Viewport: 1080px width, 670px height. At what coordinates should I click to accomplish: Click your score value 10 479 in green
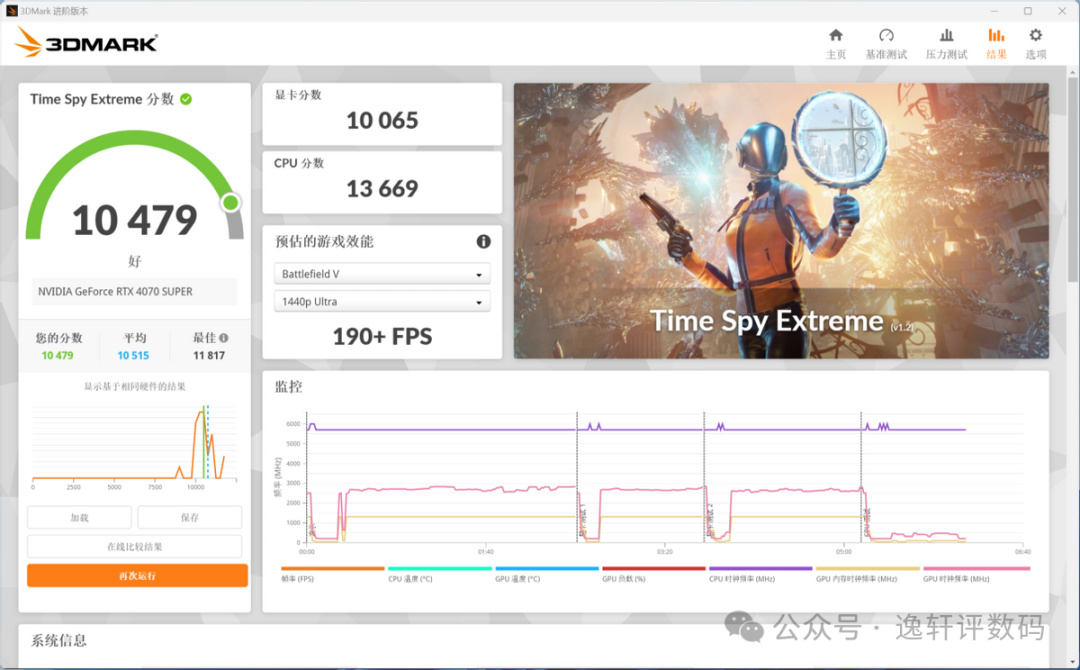tap(57, 355)
